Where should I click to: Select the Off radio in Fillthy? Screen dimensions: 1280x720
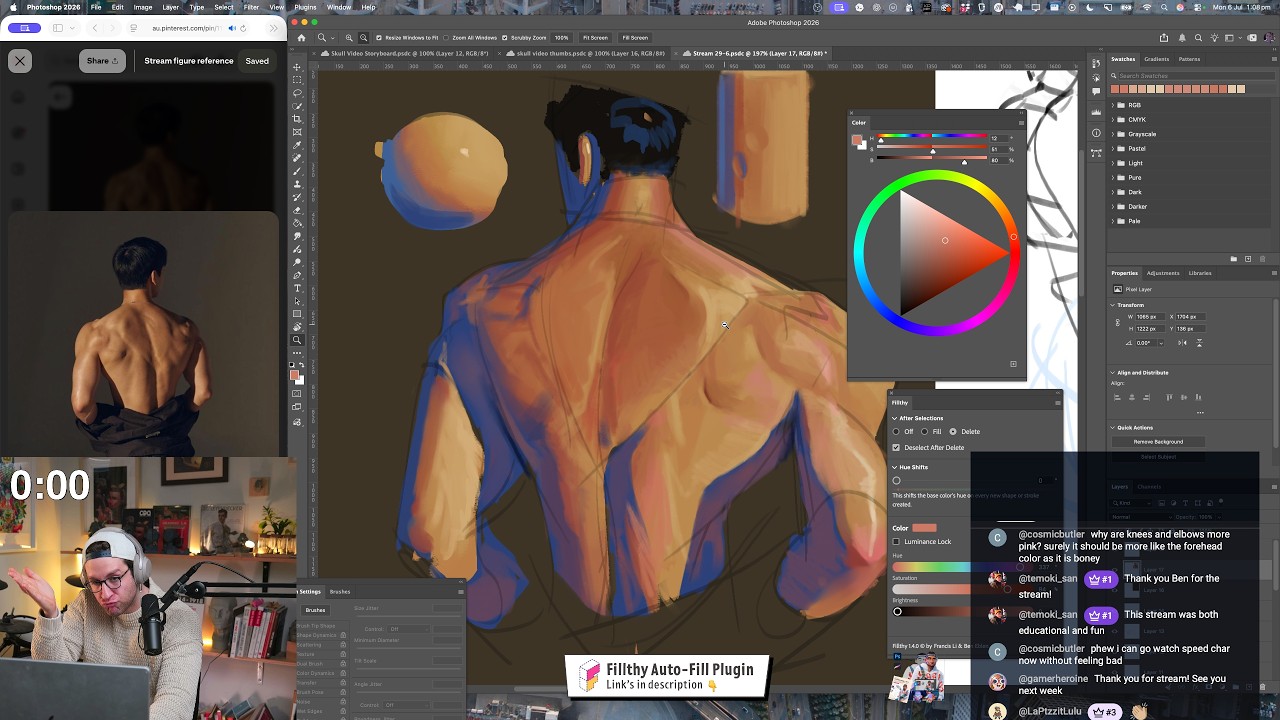click(x=896, y=432)
